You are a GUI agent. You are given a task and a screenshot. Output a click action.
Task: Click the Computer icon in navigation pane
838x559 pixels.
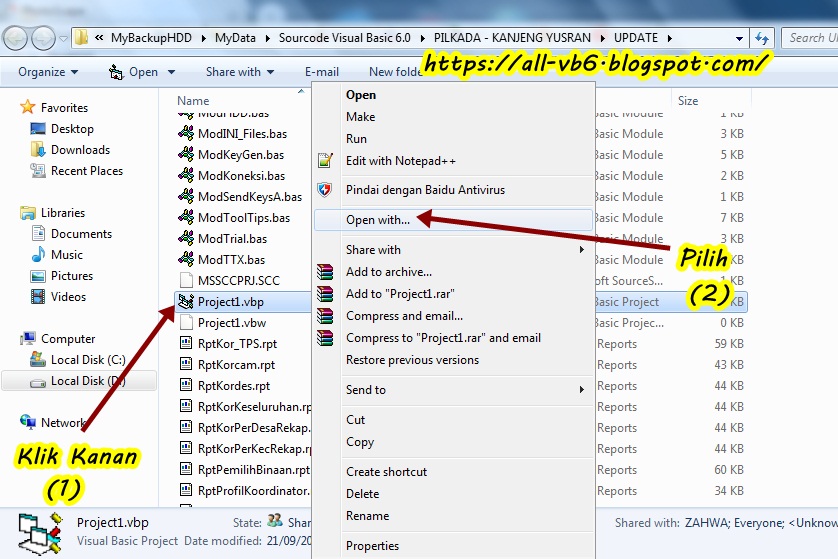pos(28,338)
